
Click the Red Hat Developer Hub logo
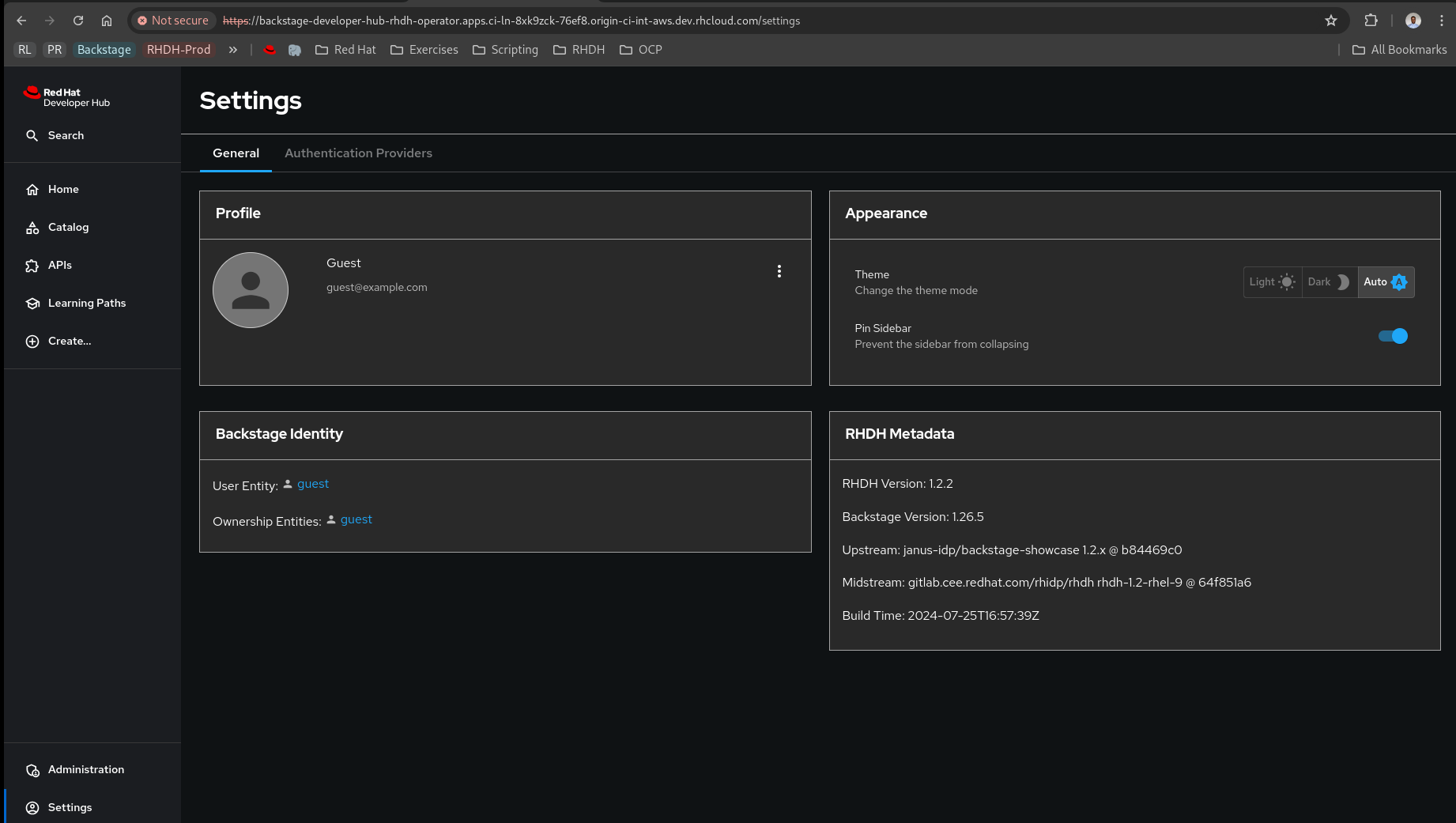click(67, 97)
